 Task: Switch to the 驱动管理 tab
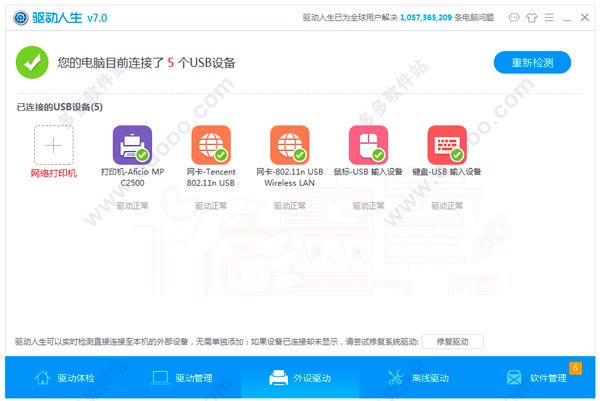point(182,378)
